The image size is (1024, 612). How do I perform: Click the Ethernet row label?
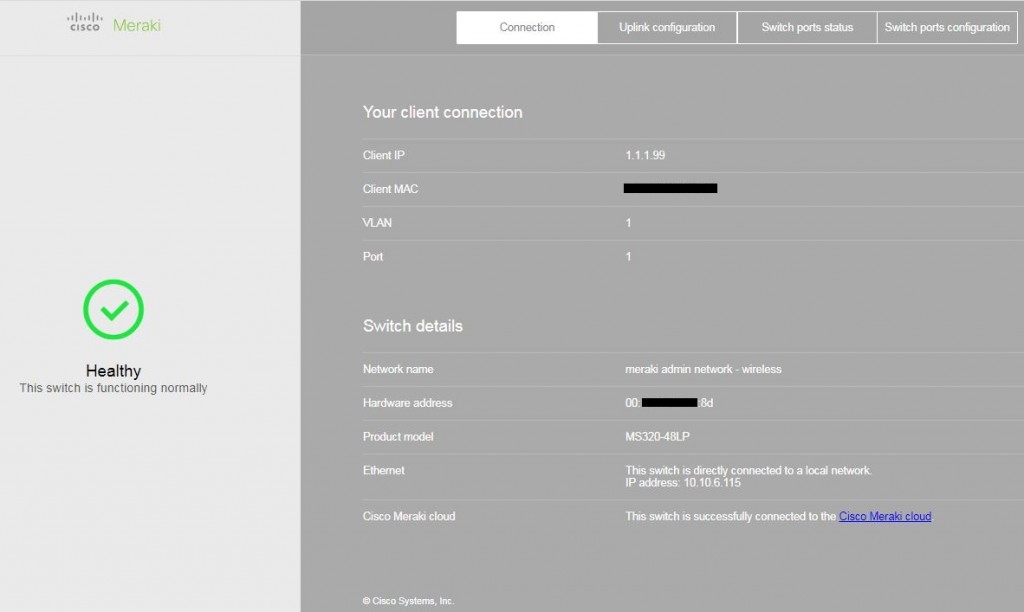pos(383,470)
